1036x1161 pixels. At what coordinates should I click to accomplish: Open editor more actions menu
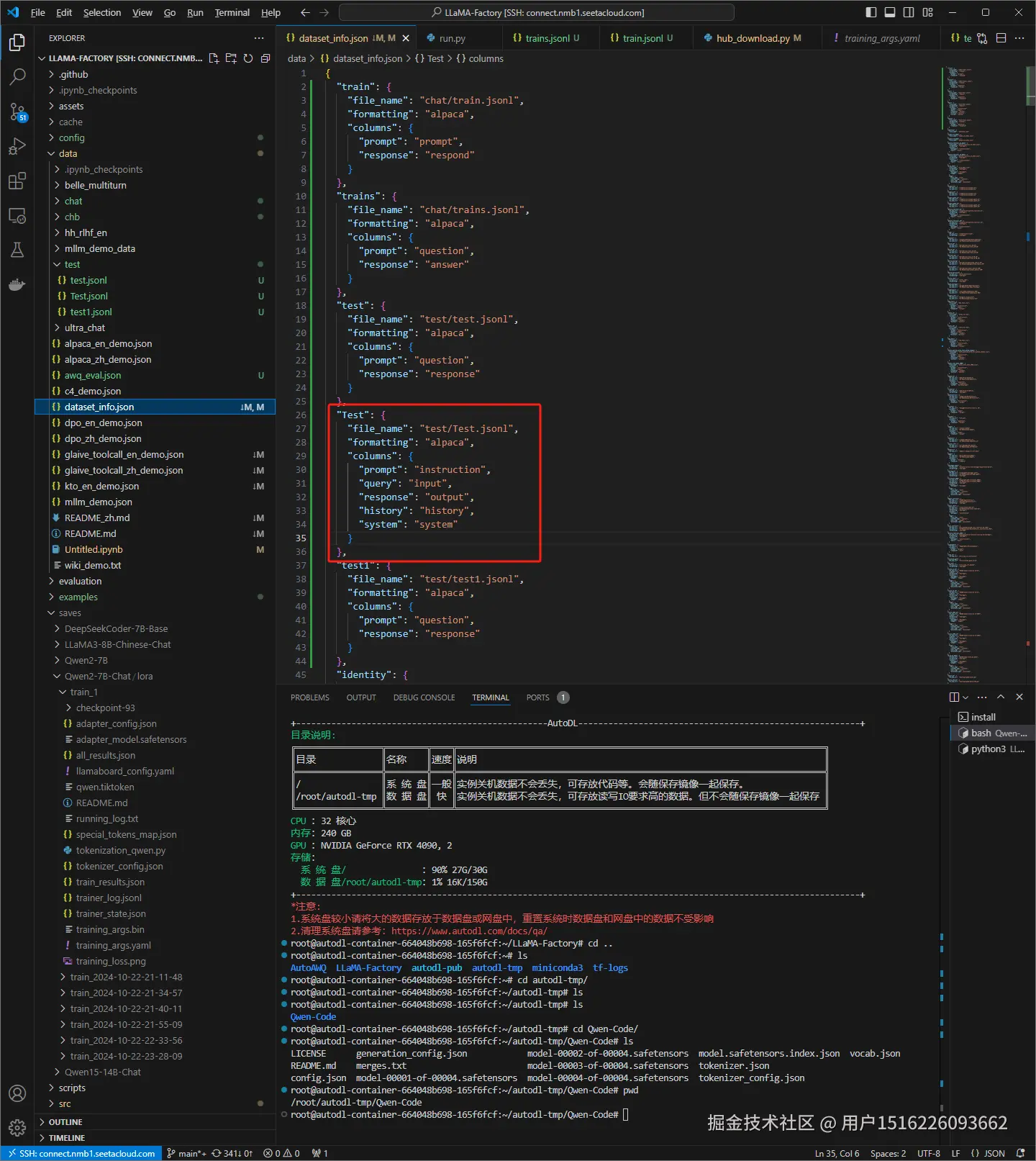coord(1019,38)
